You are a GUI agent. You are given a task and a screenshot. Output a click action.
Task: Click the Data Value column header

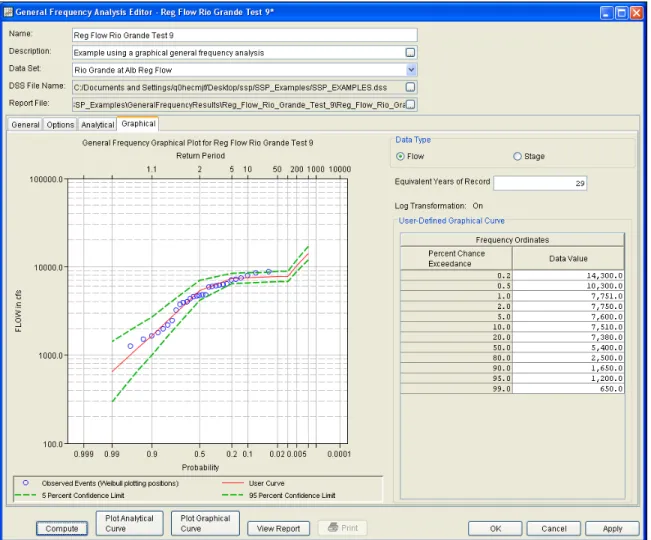coord(568,259)
